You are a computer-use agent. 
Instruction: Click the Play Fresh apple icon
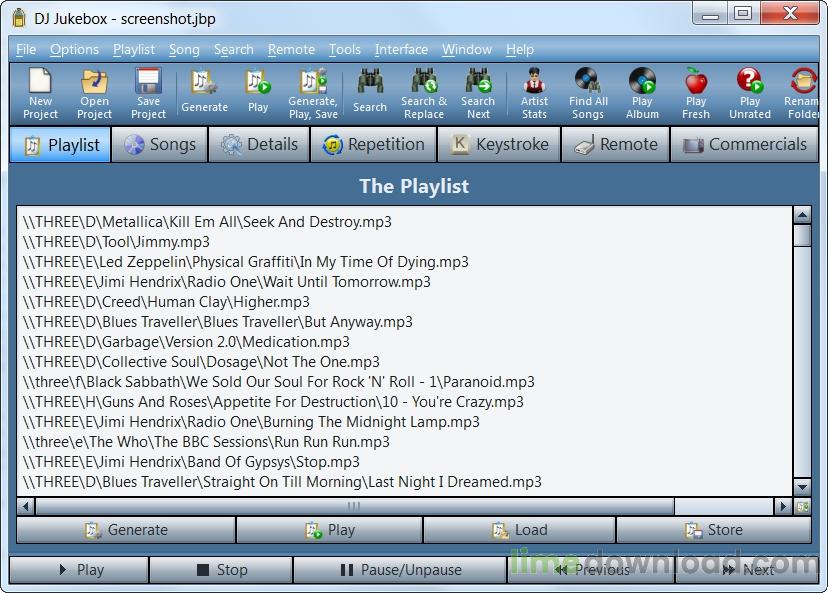[696, 92]
